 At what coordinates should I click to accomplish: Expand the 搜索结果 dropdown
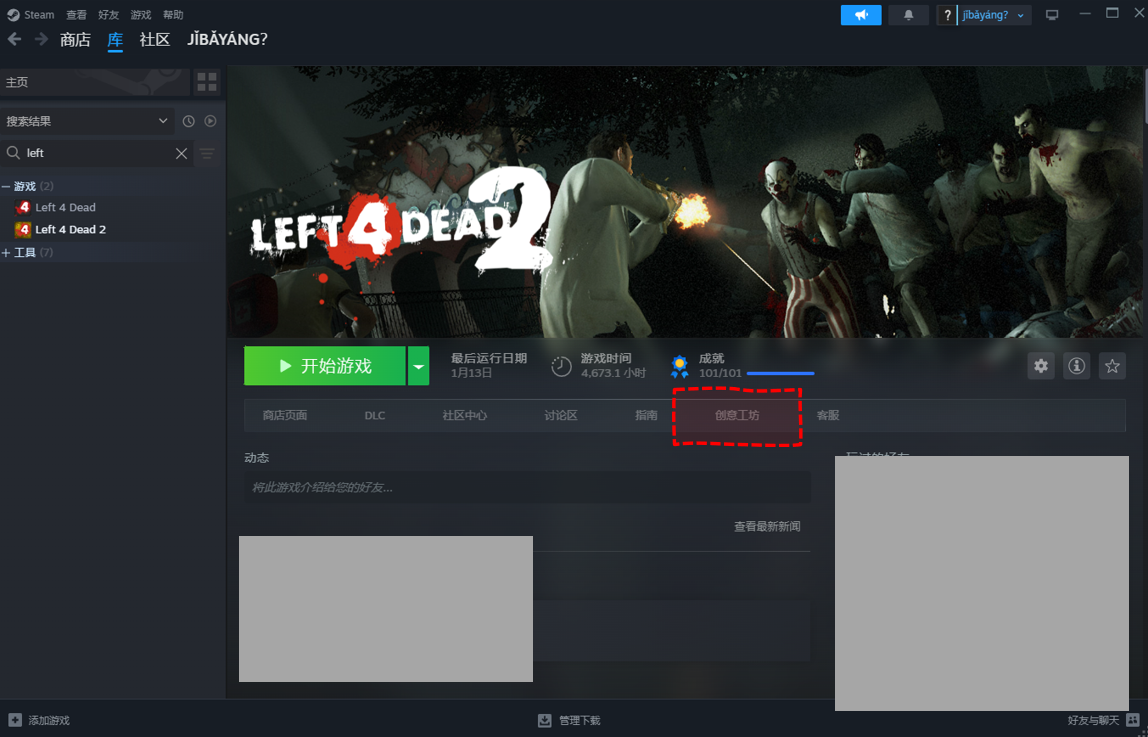pyautogui.click(x=87, y=121)
